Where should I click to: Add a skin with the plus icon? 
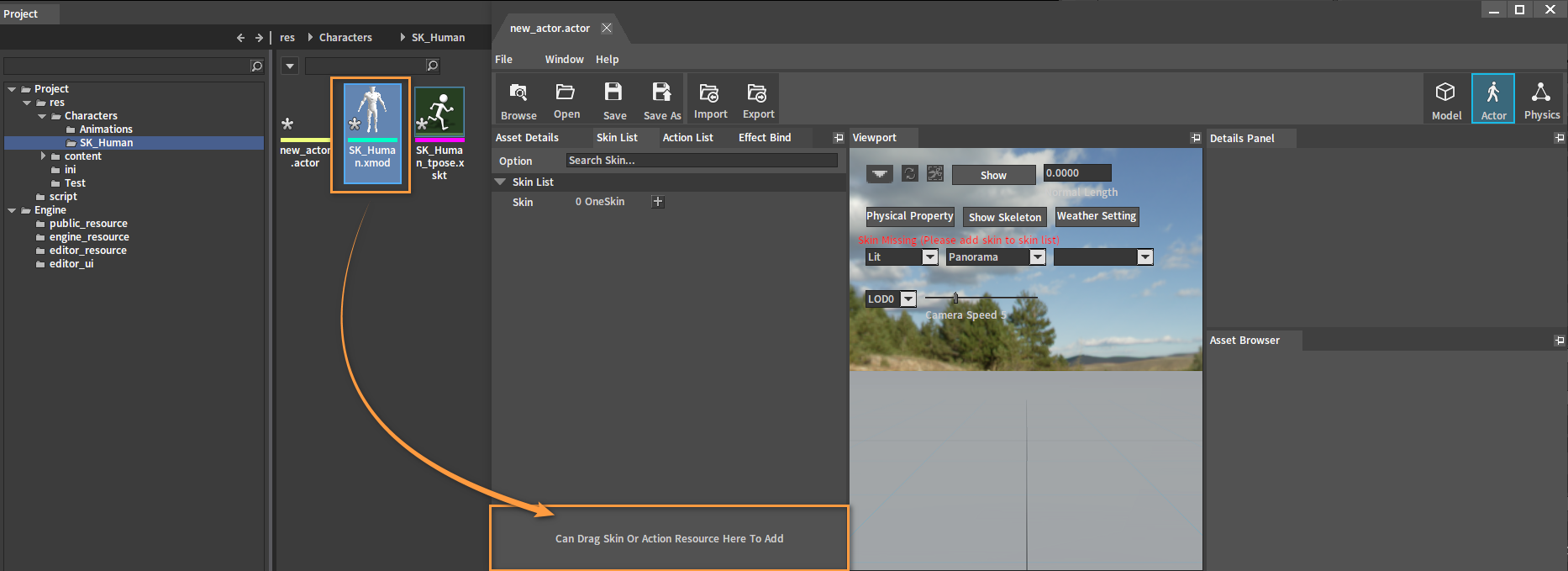[x=658, y=202]
